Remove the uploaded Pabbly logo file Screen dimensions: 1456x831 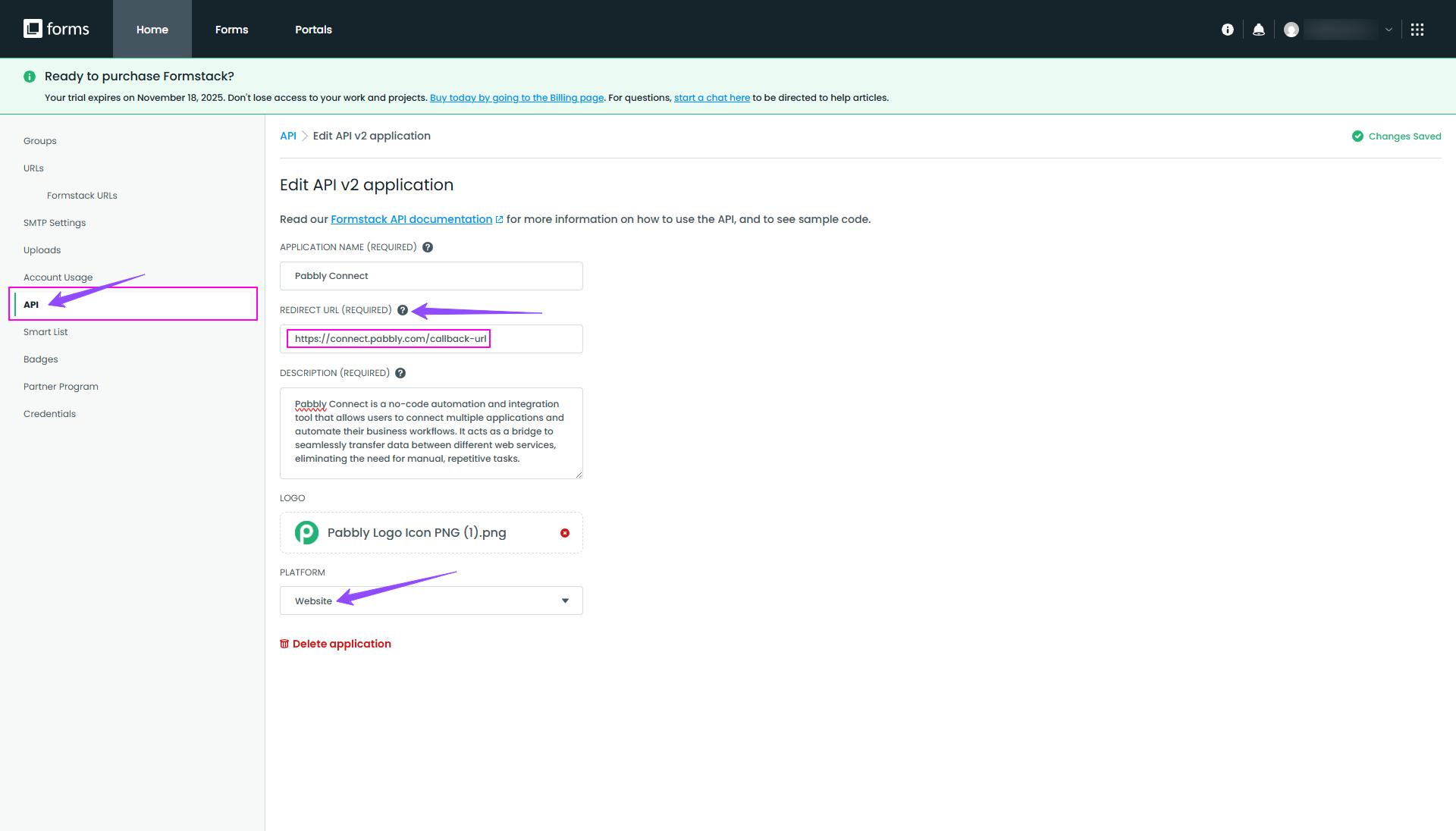(565, 533)
